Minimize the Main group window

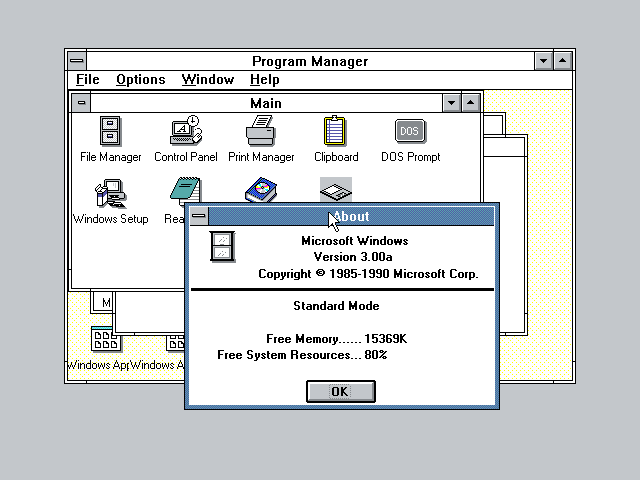click(451, 103)
